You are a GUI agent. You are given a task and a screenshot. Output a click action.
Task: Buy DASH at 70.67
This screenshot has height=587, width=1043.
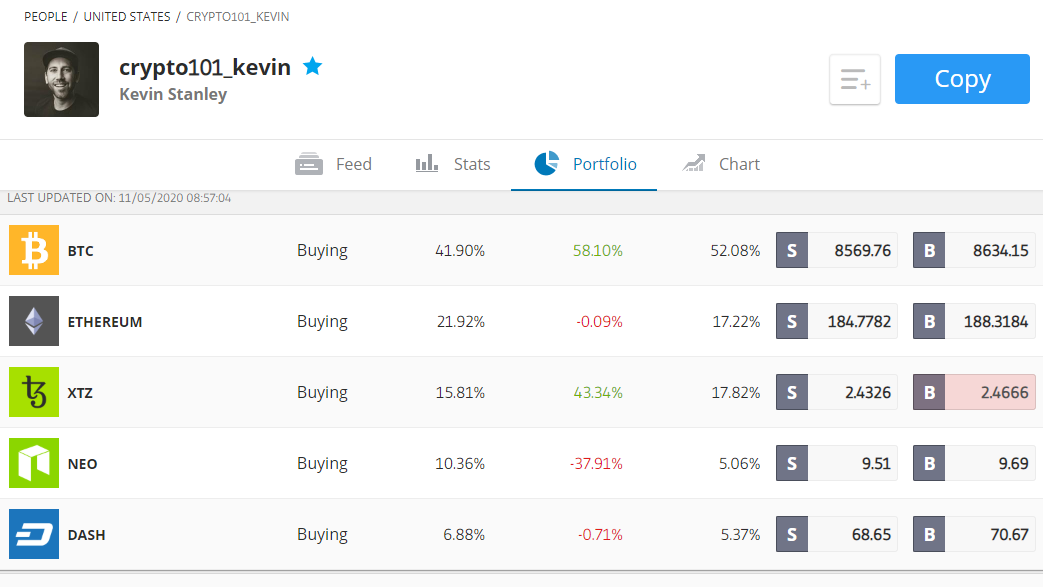click(974, 534)
